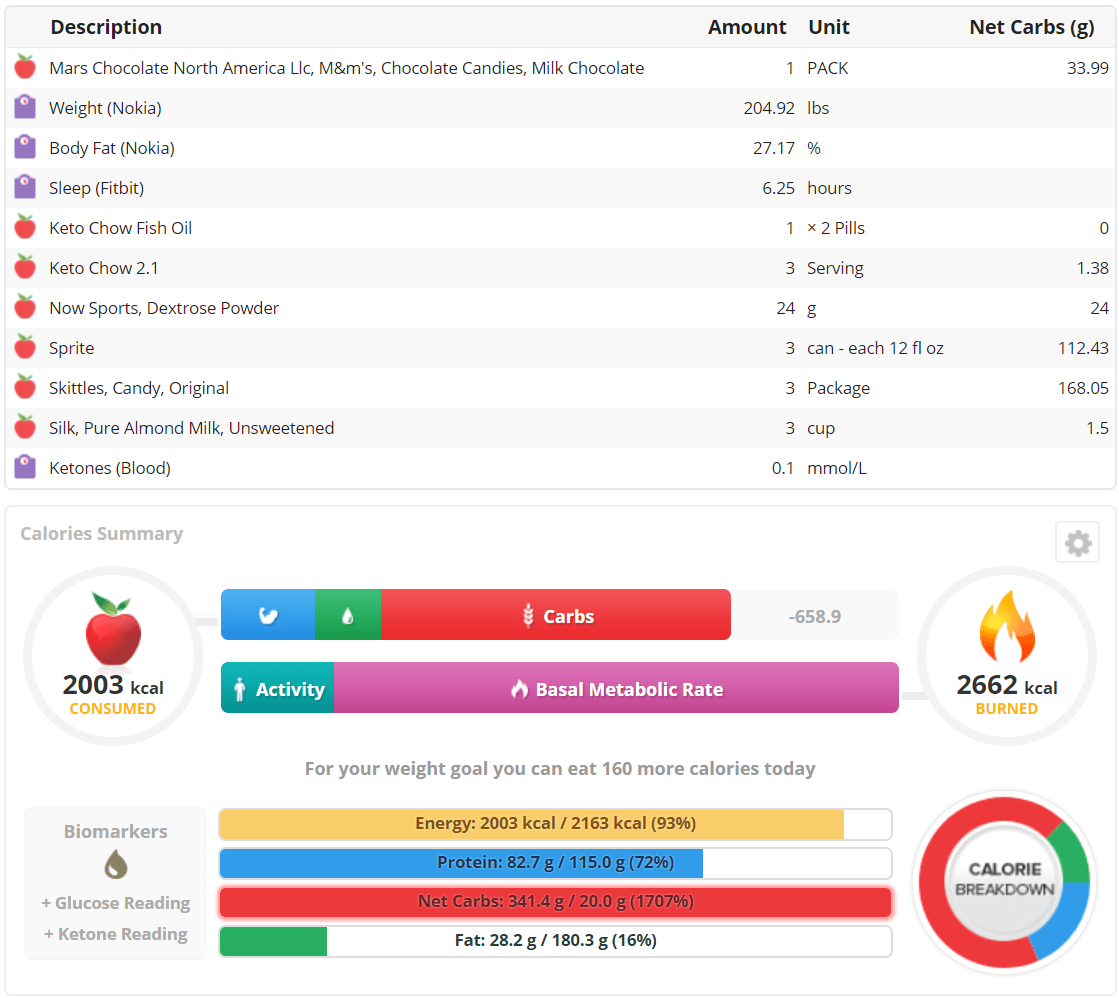Click the protein muscle icon segment
Screen dimensions: 1119x998
tap(268, 615)
